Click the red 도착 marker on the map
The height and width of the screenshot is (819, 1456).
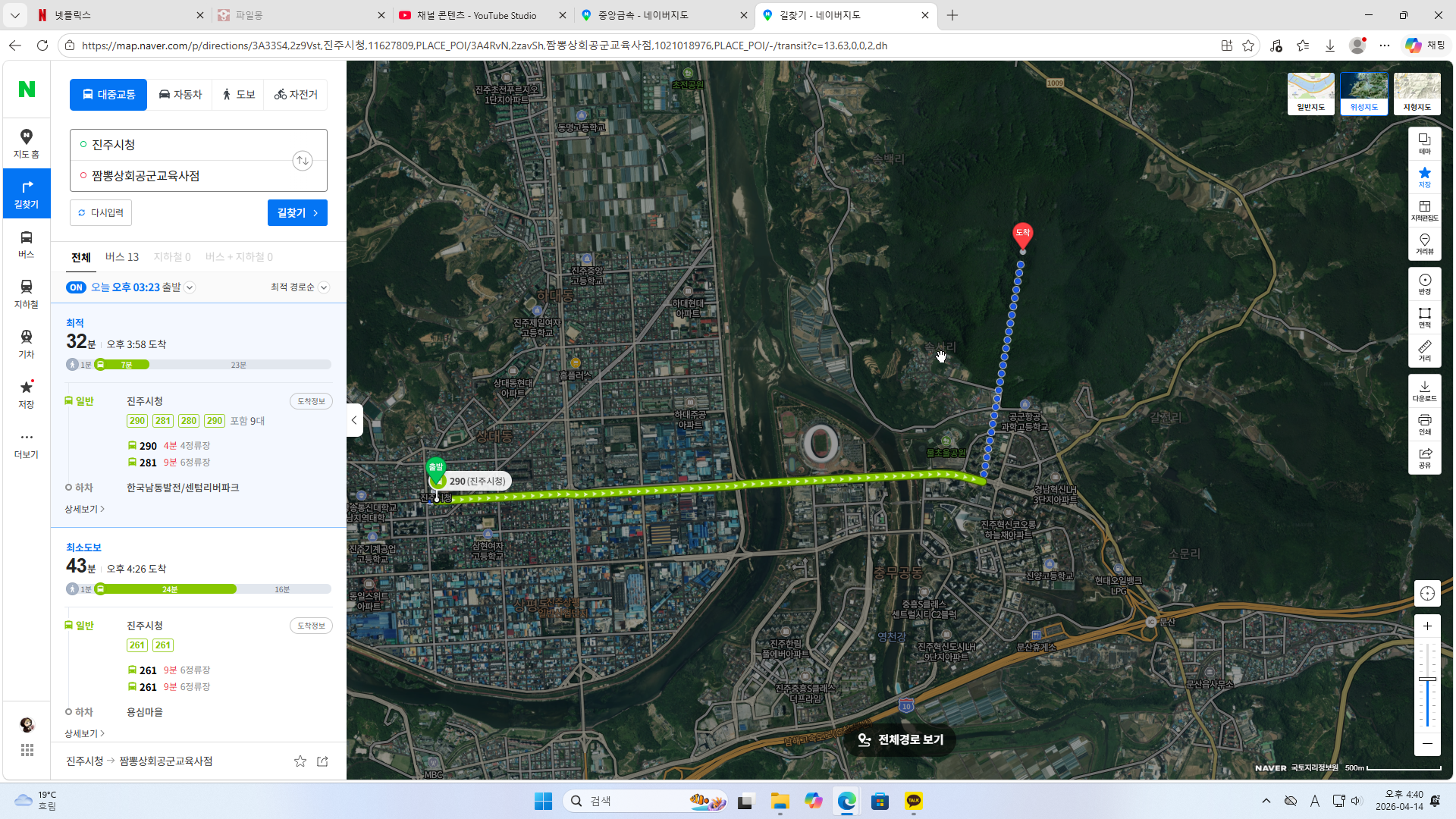coord(1022,236)
